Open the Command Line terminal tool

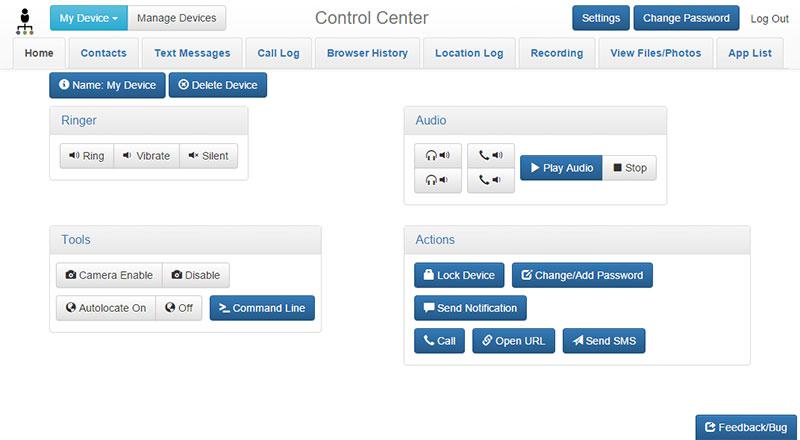click(262, 308)
